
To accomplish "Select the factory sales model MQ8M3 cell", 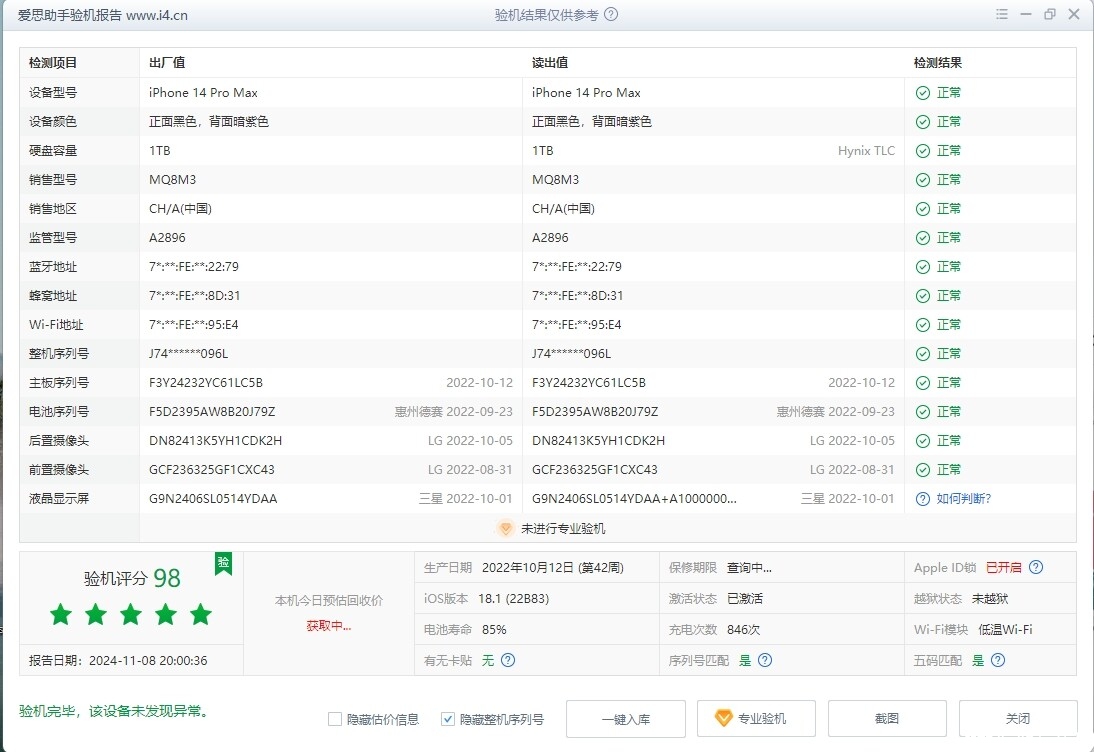I will point(173,180).
